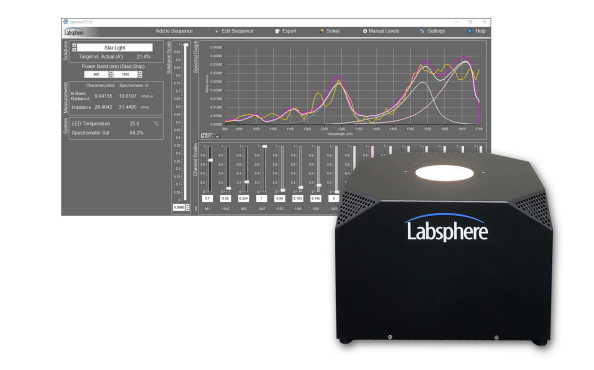
Task: Click the spectrometer radiance value 10.0107
Action: coord(128,96)
